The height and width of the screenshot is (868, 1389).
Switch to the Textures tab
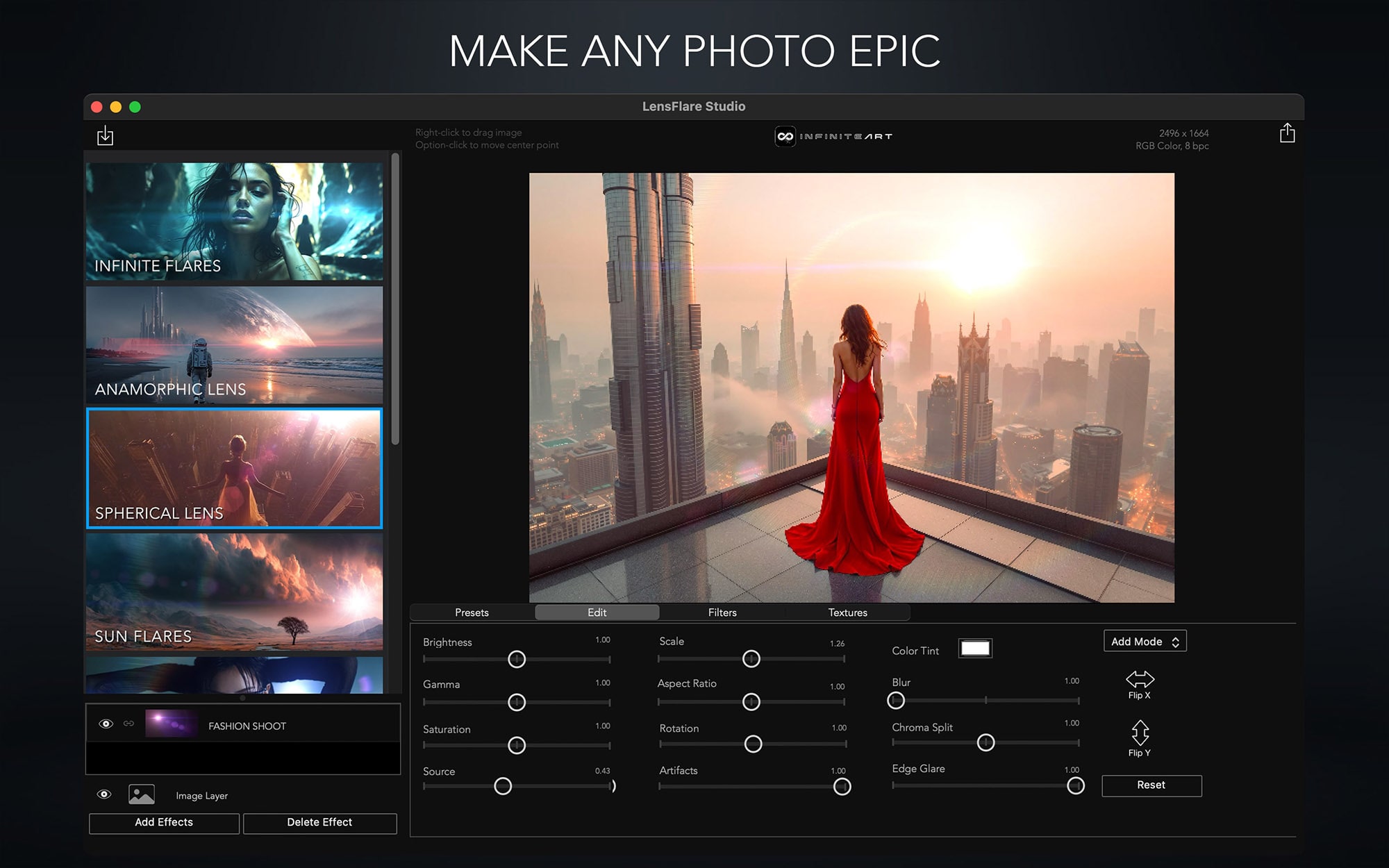(x=848, y=612)
